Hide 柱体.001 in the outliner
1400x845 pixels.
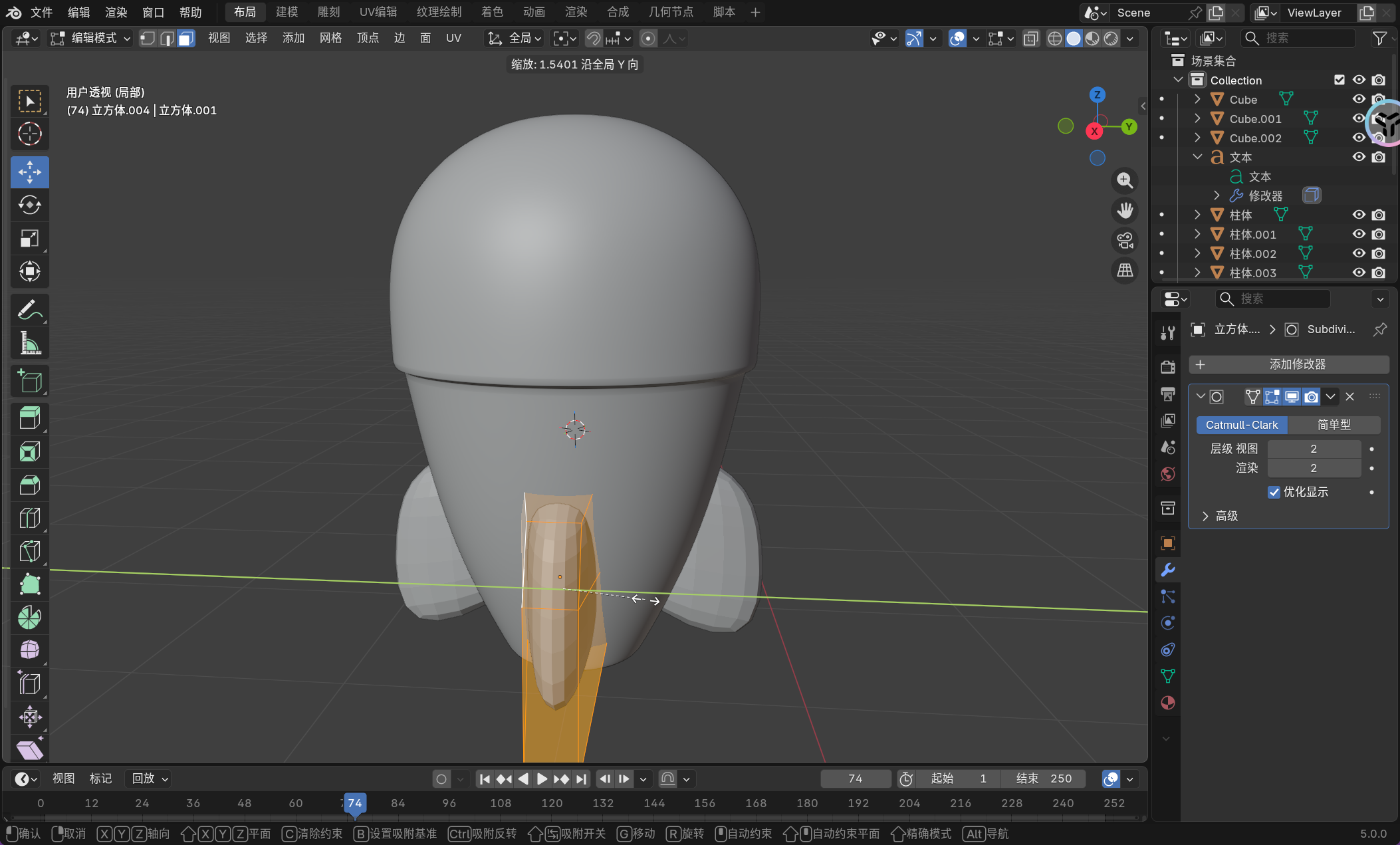pos(1359,234)
